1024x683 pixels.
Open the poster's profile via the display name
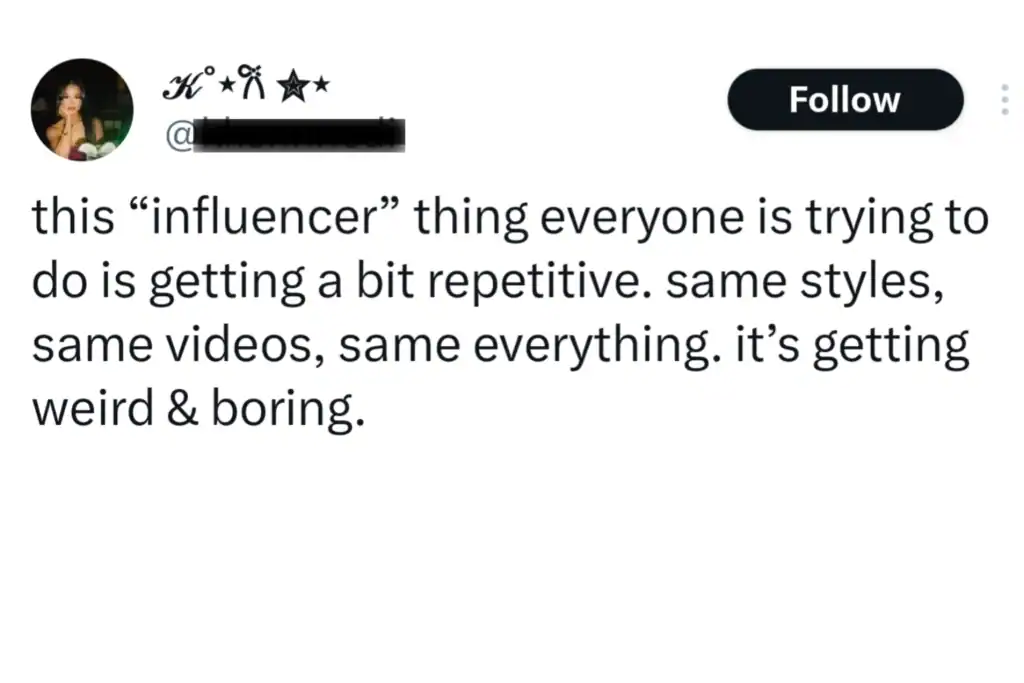(245, 85)
